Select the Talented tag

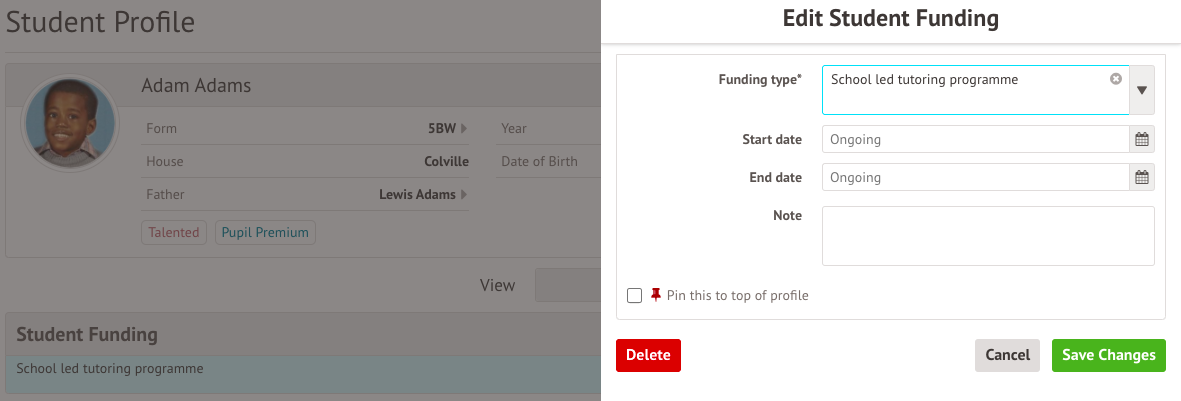(174, 233)
